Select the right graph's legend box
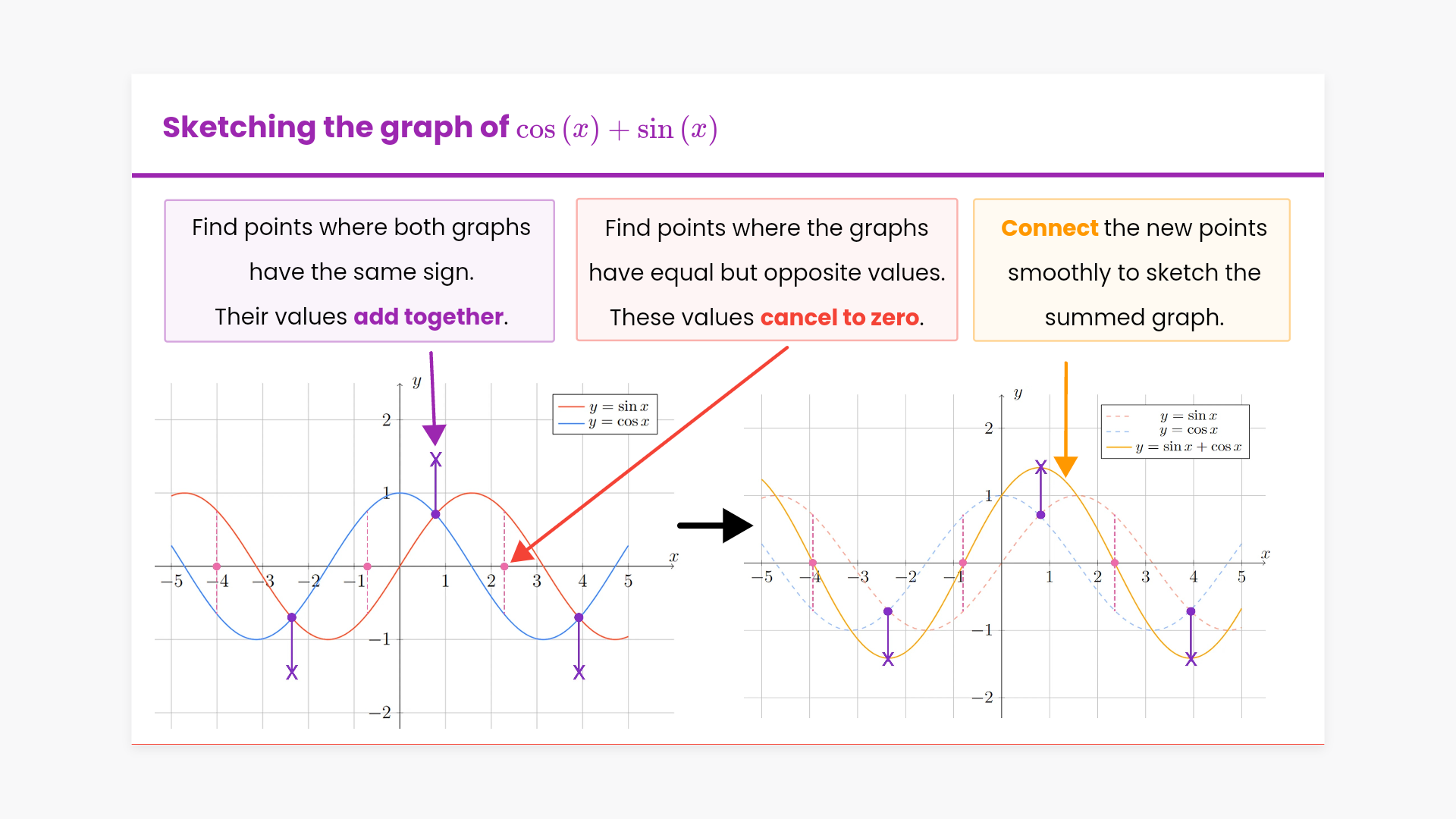 pyautogui.click(x=1175, y=431)
